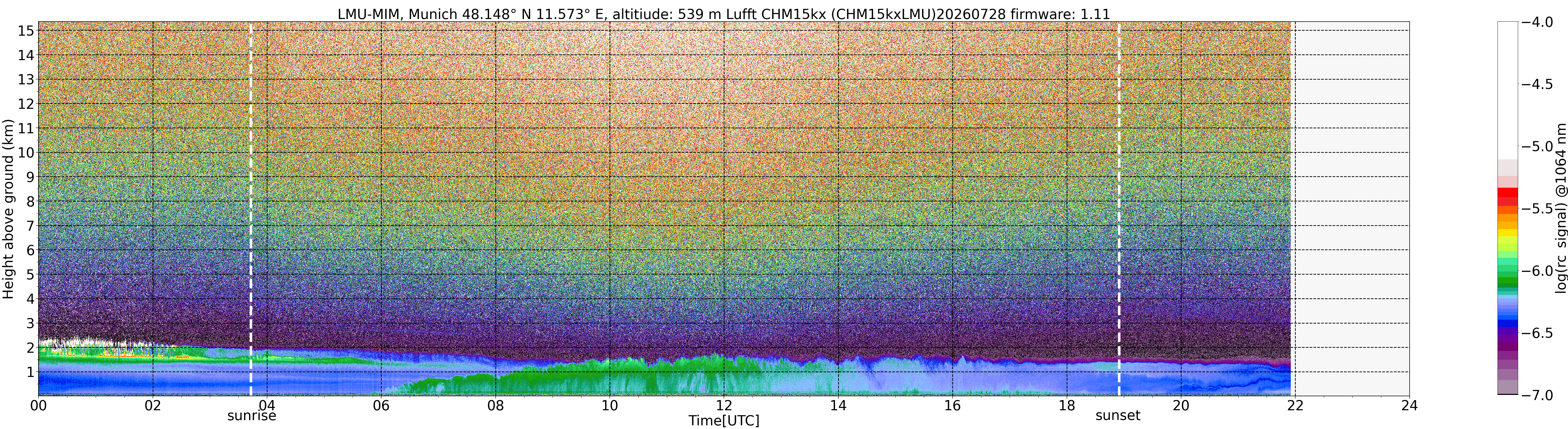Click the colorbar tick label "−6.5"
This screenshot has height=429, width=1568.
point(1537,333)
